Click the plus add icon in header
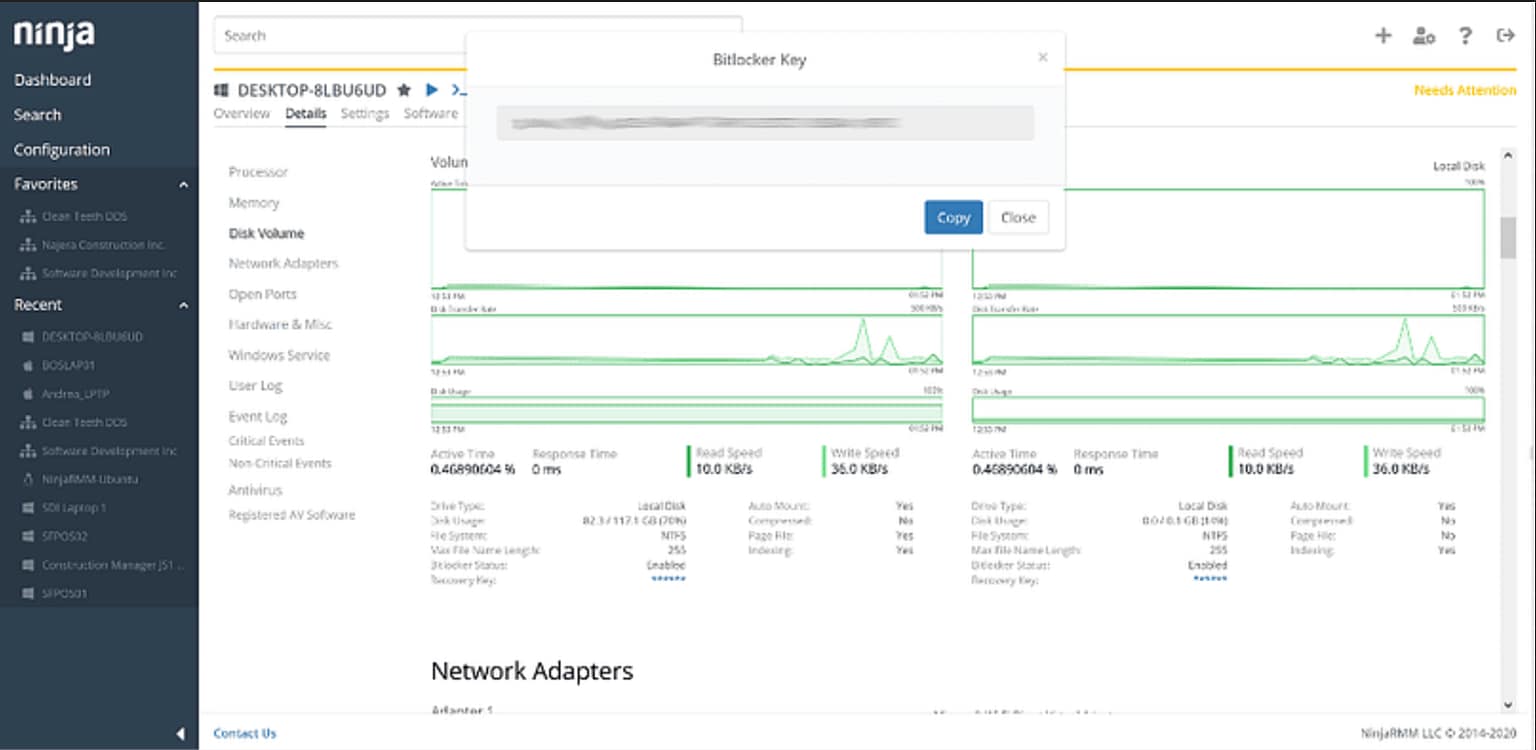1536x750 pixels. coord(1383,36)
